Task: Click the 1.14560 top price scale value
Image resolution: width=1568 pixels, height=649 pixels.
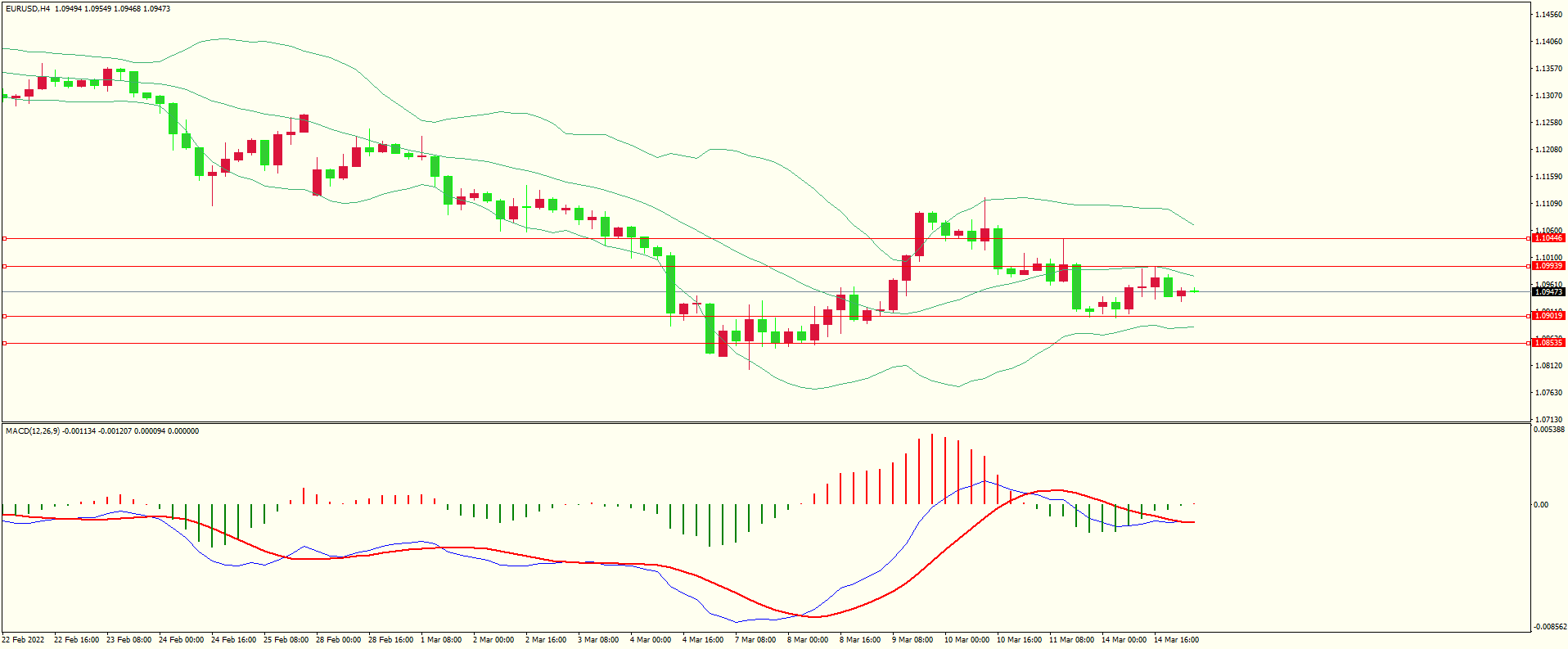Action: [1548, 15]
